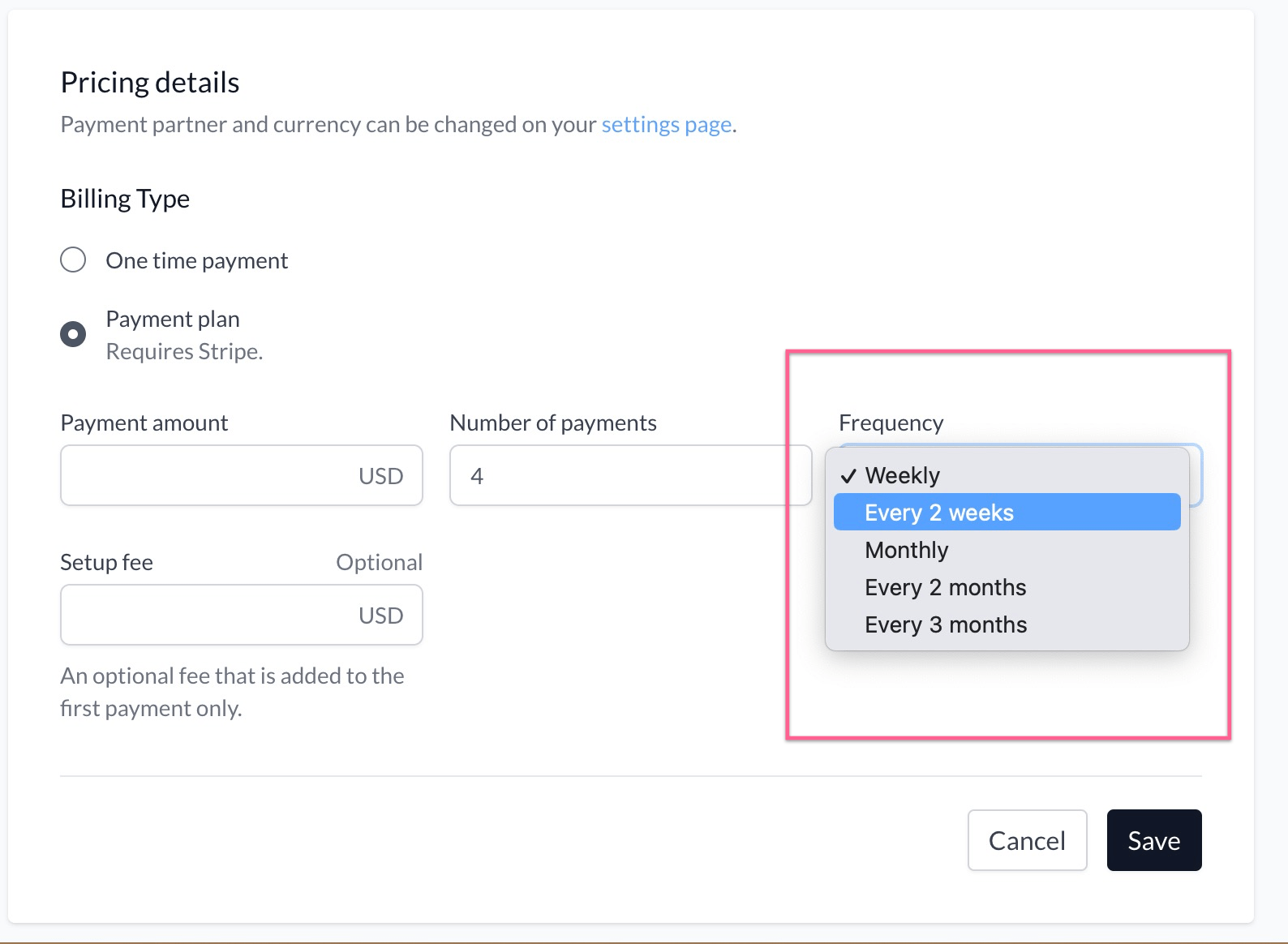This screenshot has width=1288, height=944.
Task: Click the Payment amount input field
Action: (x=203, y=475)
